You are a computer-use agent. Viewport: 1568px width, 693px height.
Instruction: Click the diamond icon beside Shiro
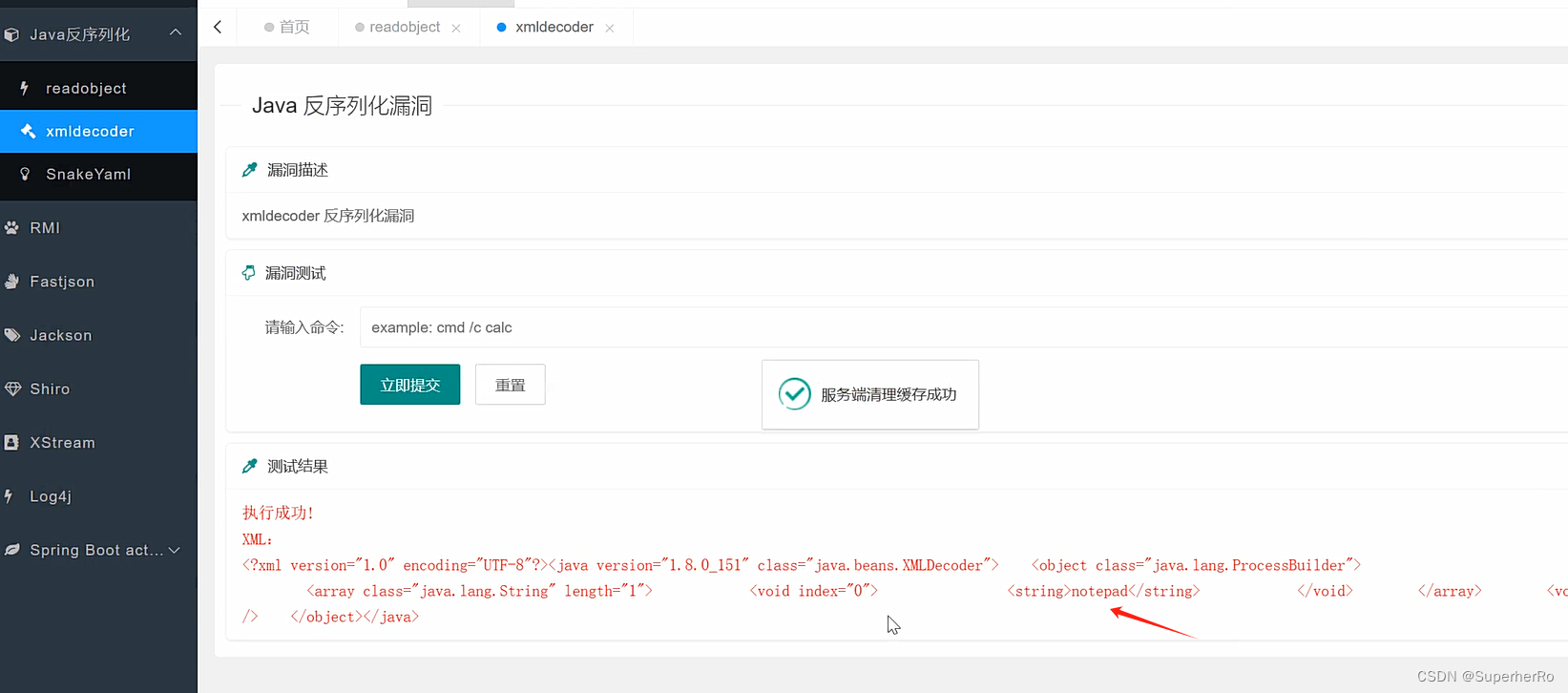(11, 388)
